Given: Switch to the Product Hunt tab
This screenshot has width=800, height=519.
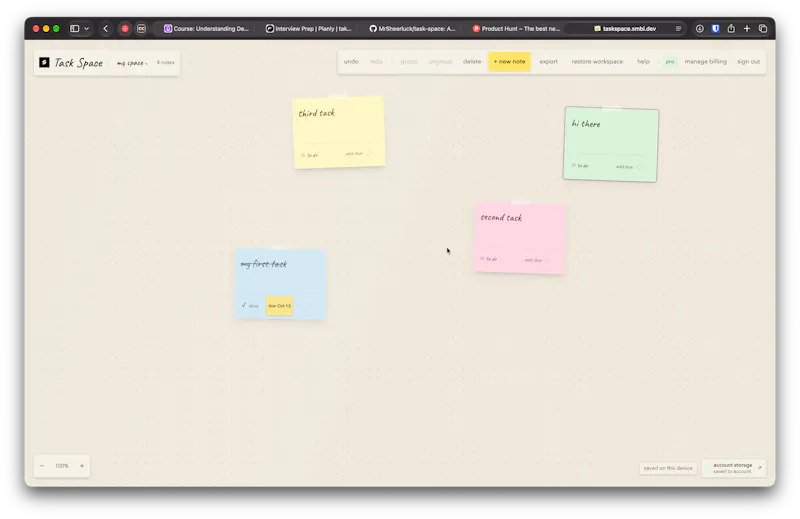Looking at the screenshot, I should [x=516, y=29].
